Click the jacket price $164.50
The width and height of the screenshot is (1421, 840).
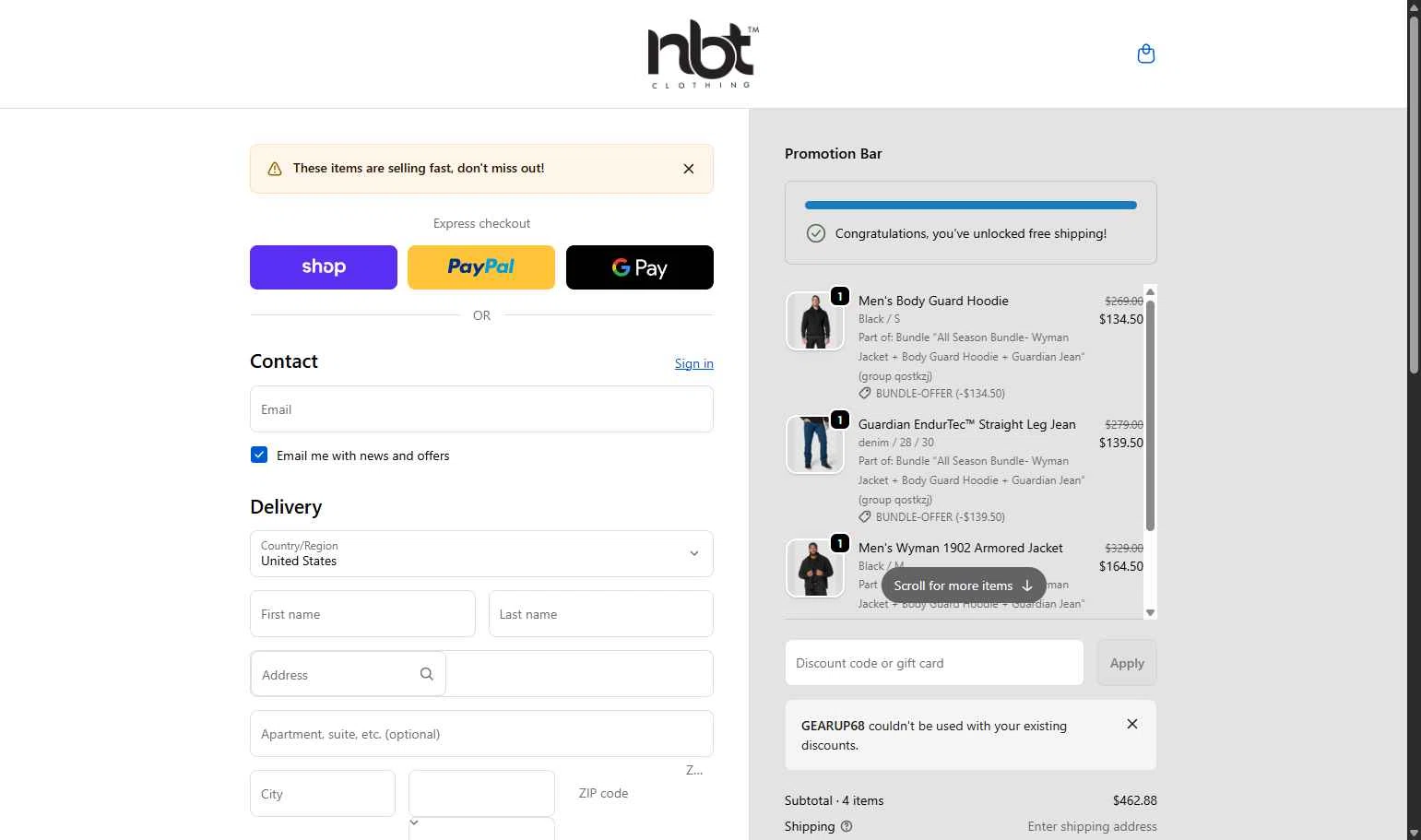[1121, 566]
